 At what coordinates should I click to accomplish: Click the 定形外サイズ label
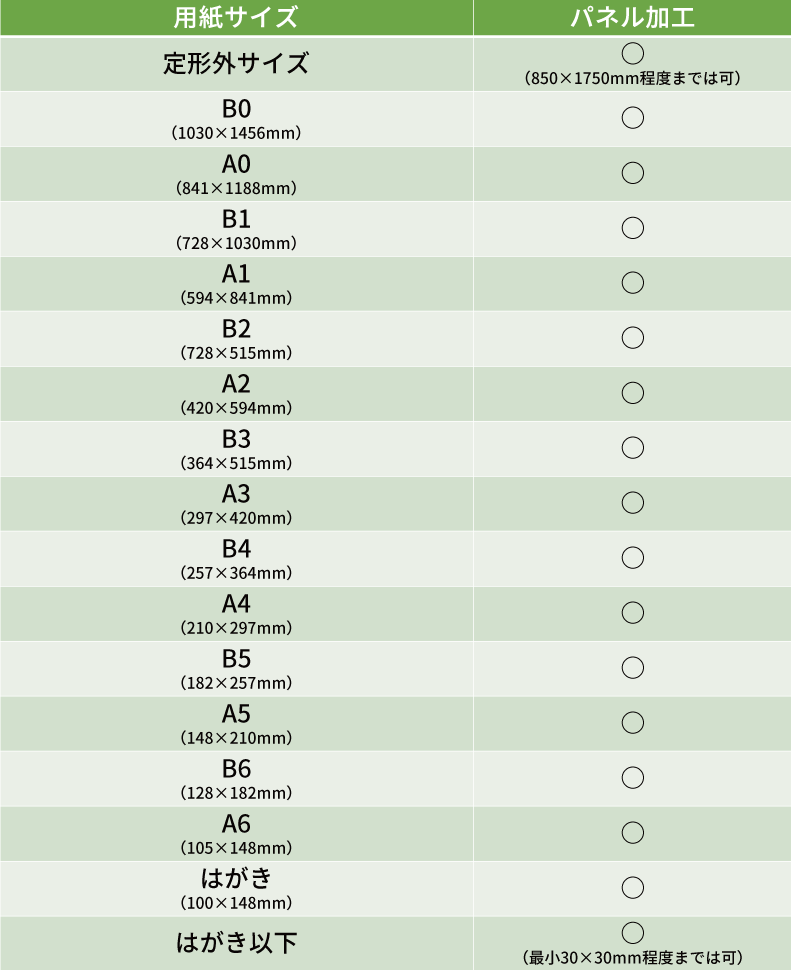coord(236,64)
